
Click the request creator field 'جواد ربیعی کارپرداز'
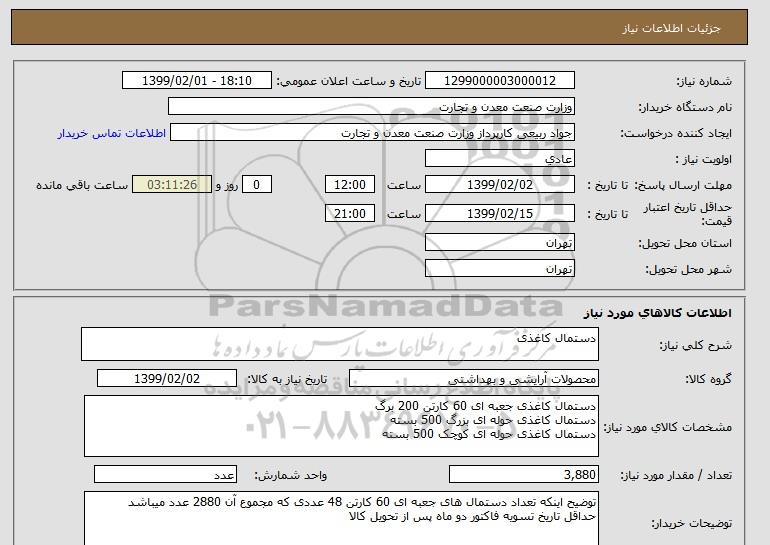(372, 133)
